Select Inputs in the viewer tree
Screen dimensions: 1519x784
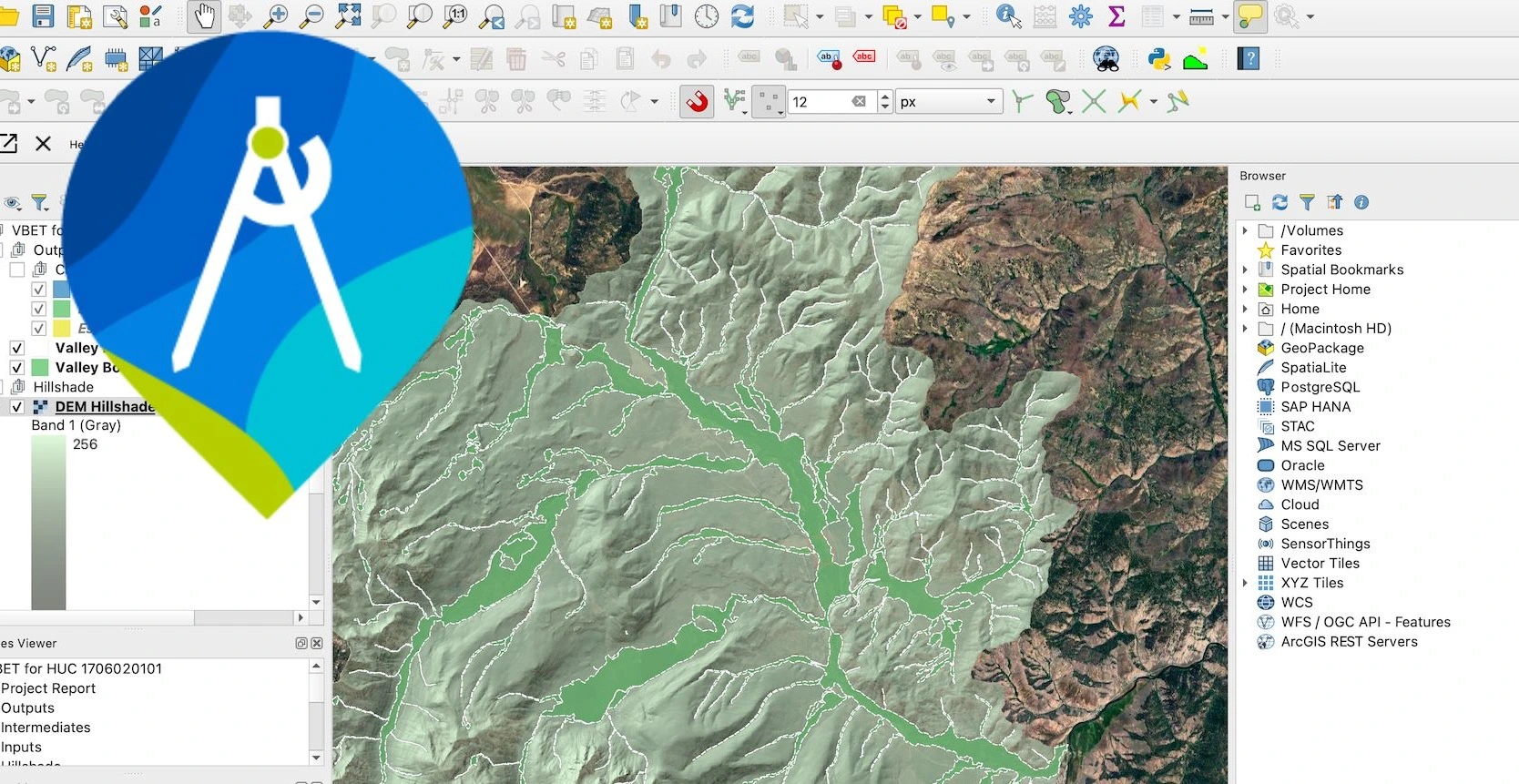tap(21, 747)
